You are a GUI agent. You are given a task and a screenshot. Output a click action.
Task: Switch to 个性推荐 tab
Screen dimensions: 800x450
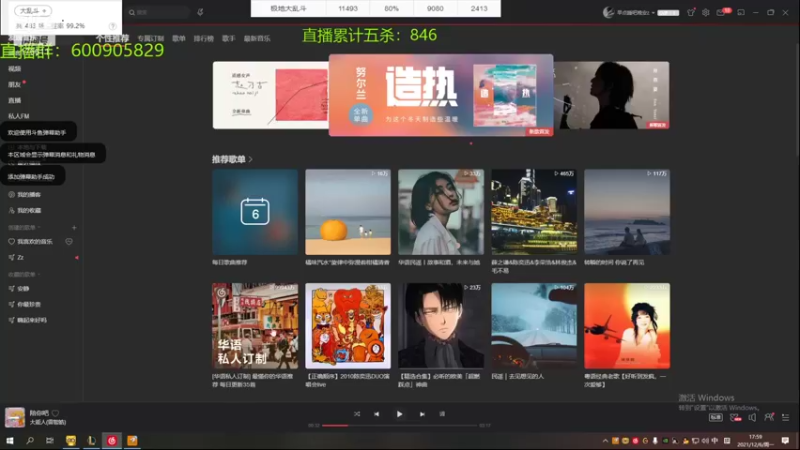(x=112, y=38)
